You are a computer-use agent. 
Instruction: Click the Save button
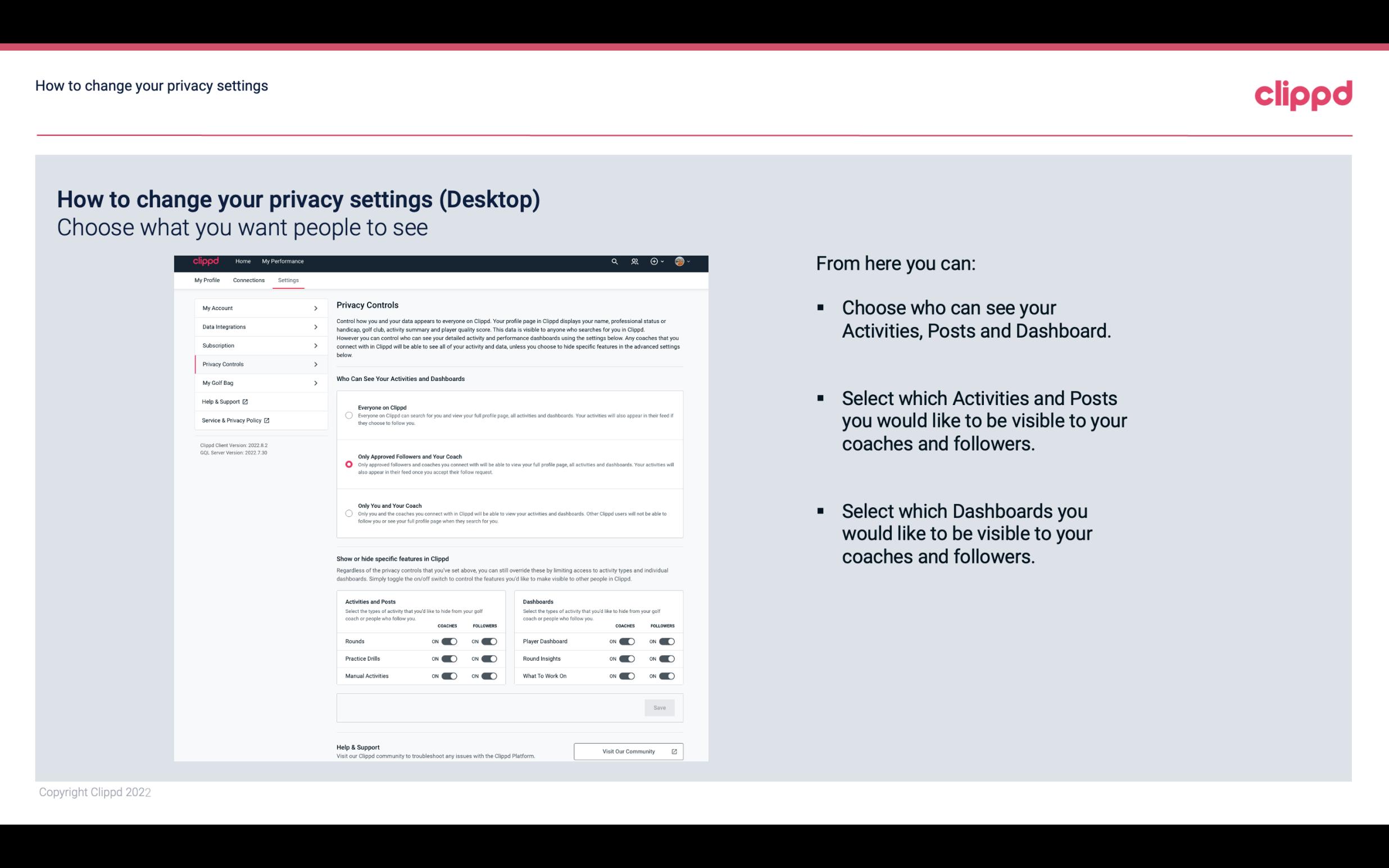pyautogui.click(x=660, y=707)
